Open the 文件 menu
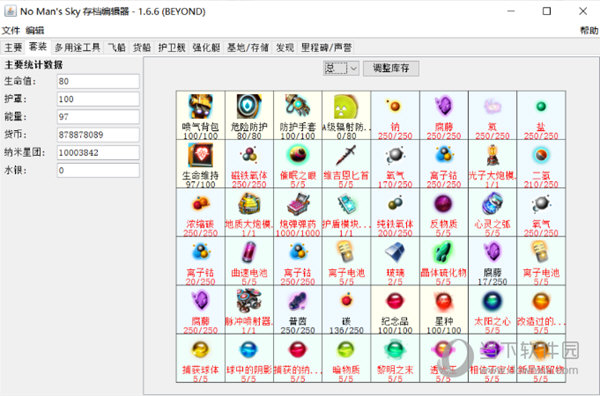Viewport: 600px width, 396px height. pyautogui.click(x=11, y=30)
